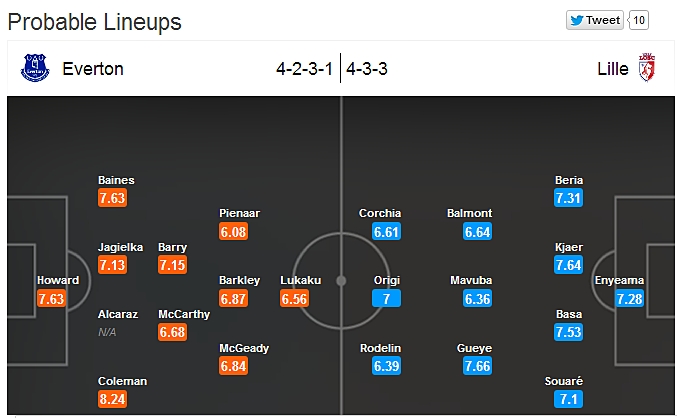Click McCarthy's 6.68 rating badge
Image resolution: width=677 pixels, height=418 pixels.
pos(173,332)
